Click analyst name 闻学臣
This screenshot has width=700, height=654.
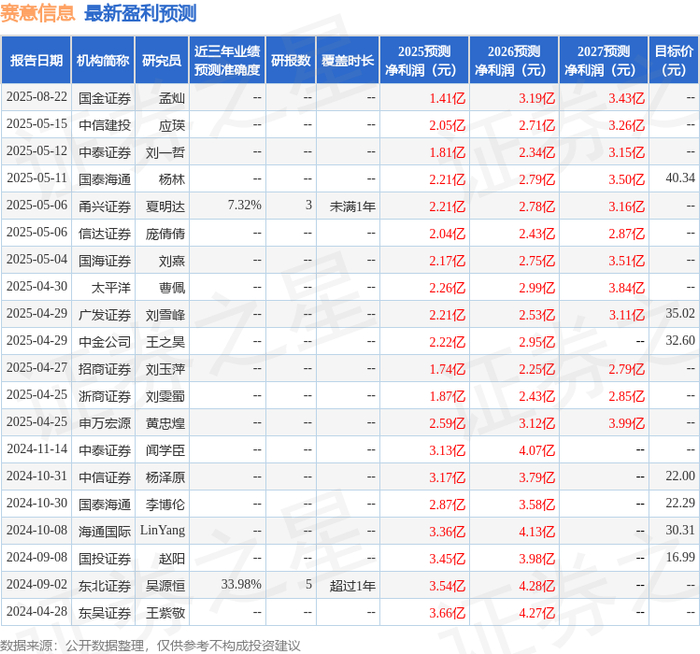[165, 450]
